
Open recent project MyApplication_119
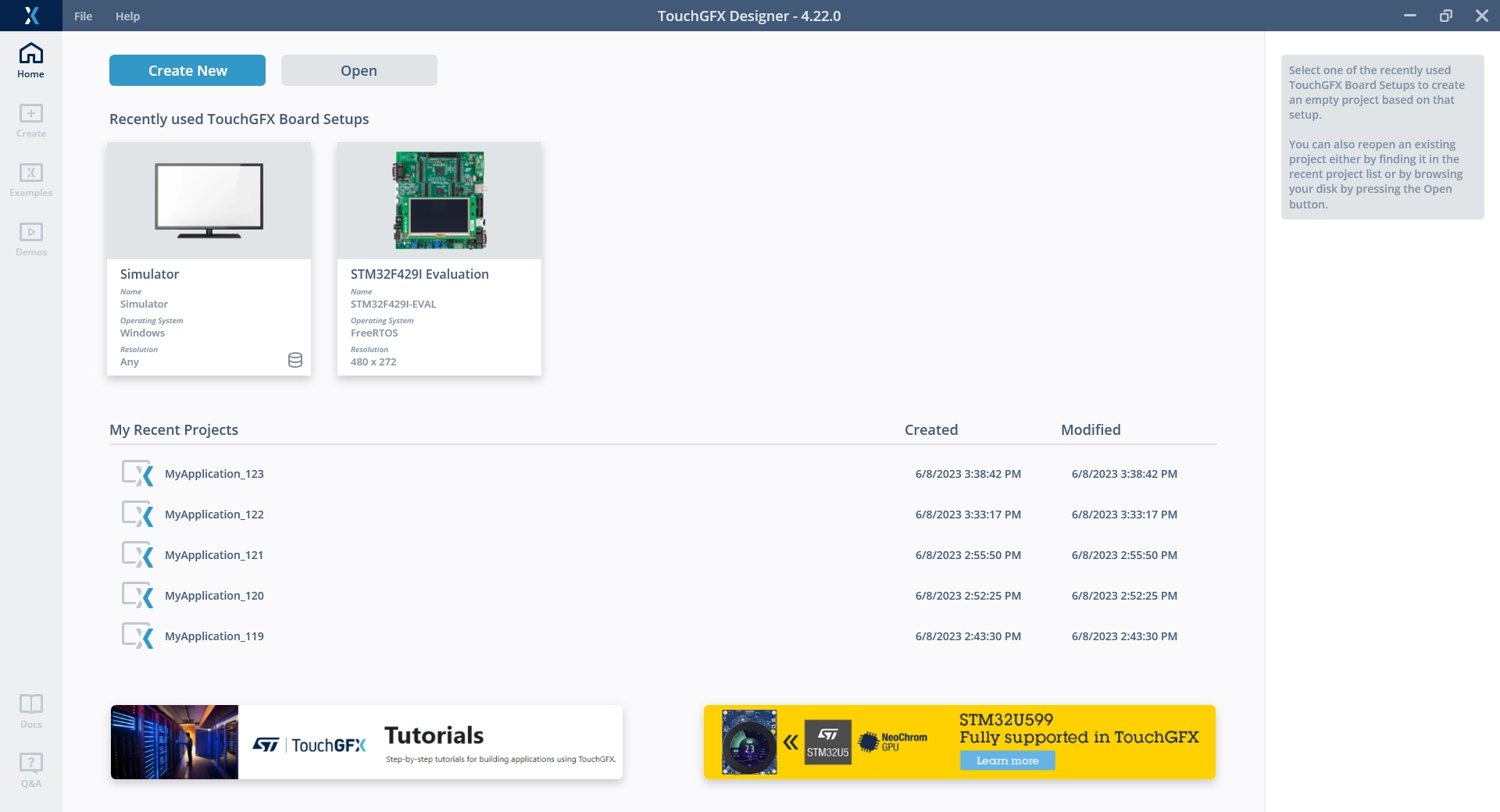pos(214,636)
